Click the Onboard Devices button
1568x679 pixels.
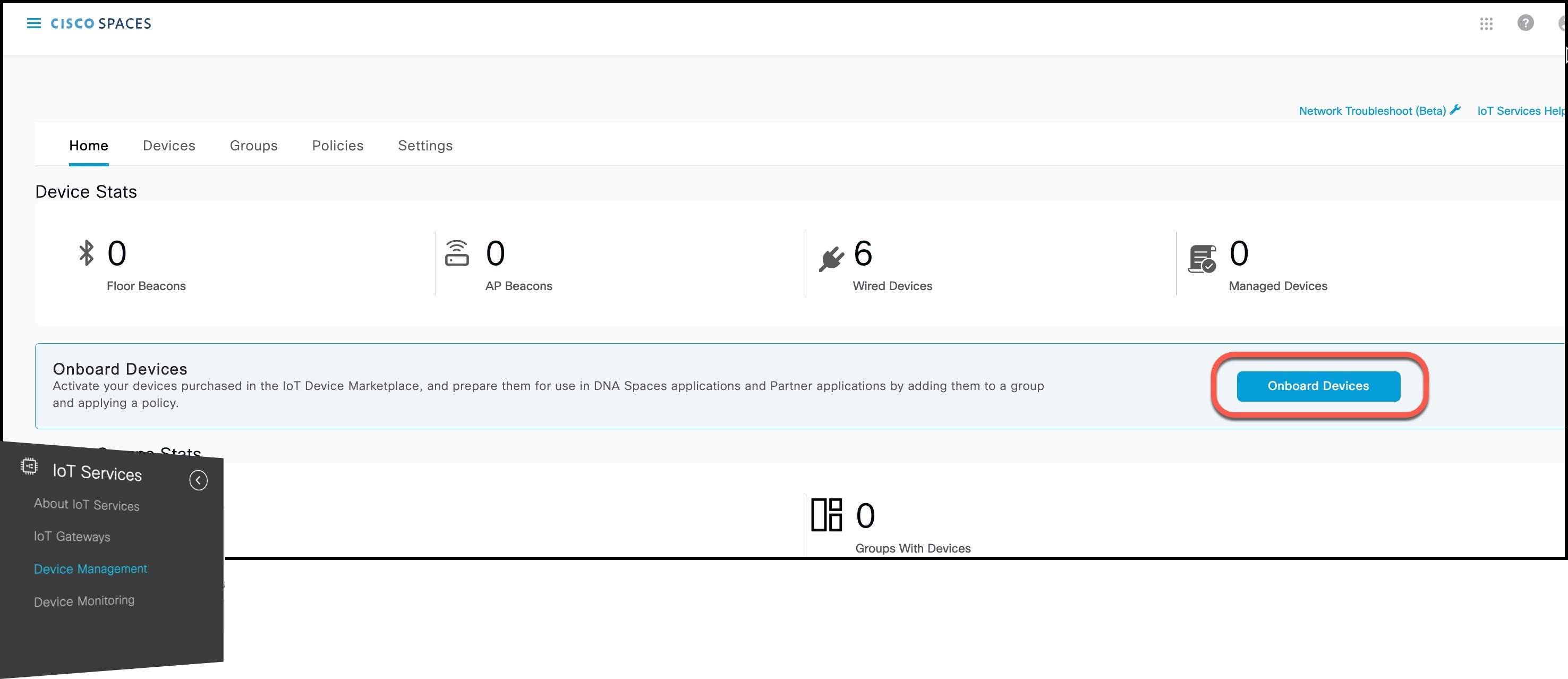coord(1317,386)
